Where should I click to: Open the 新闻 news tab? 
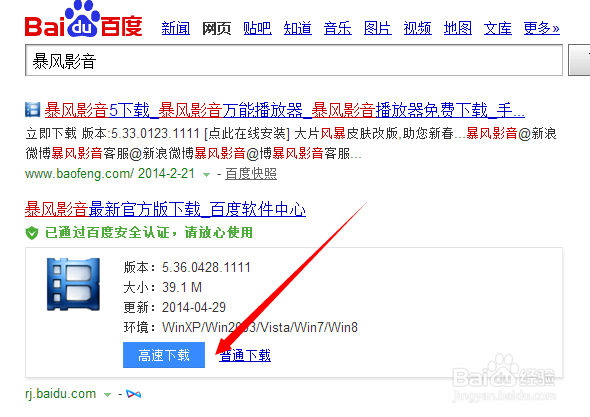[176, 28]
